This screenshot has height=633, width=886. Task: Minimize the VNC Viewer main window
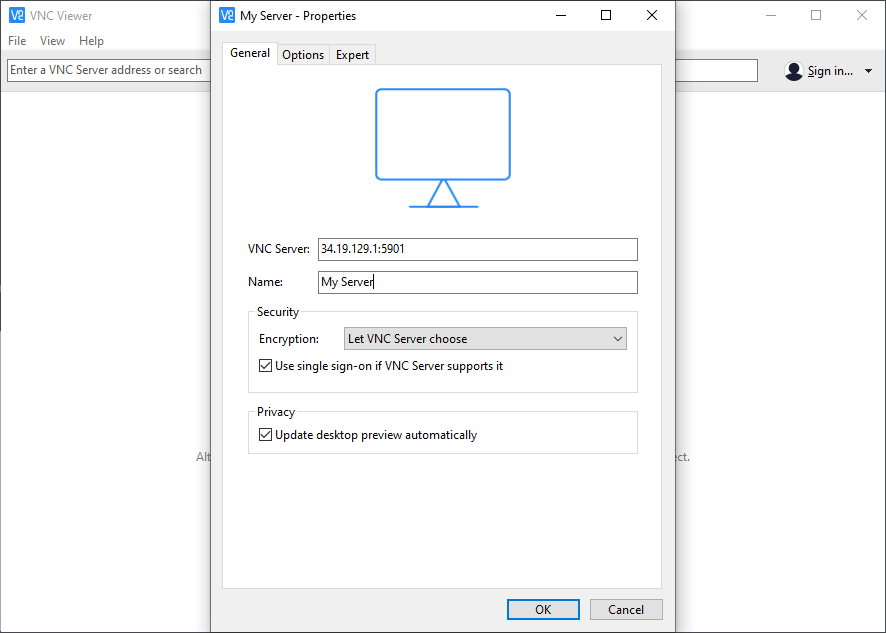(x=771, y=15)
